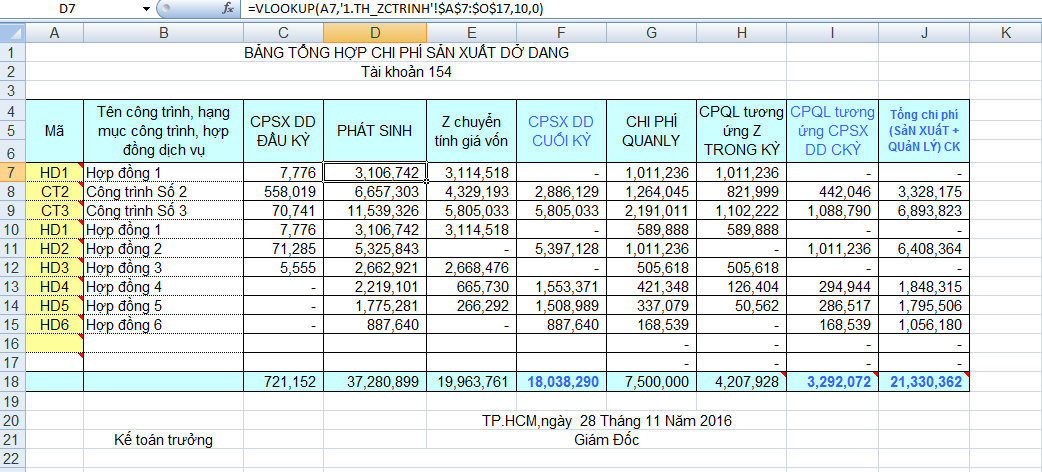This screenshot has height=472, width=1042.
Task: Select the CT3 code cell
Action: (x=54, y=211)
